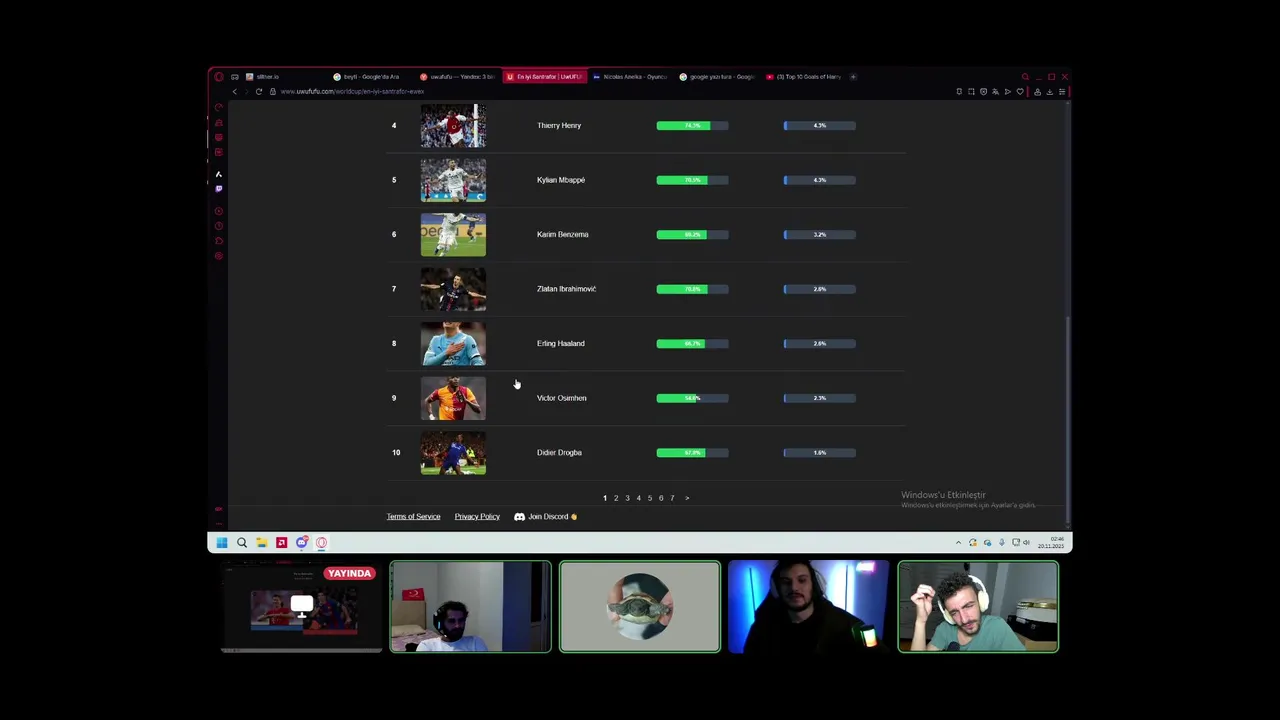1280x720 pixels.
Task: Click the name Zlatan Ibrahimović
Action: click(x=566, y=289)
